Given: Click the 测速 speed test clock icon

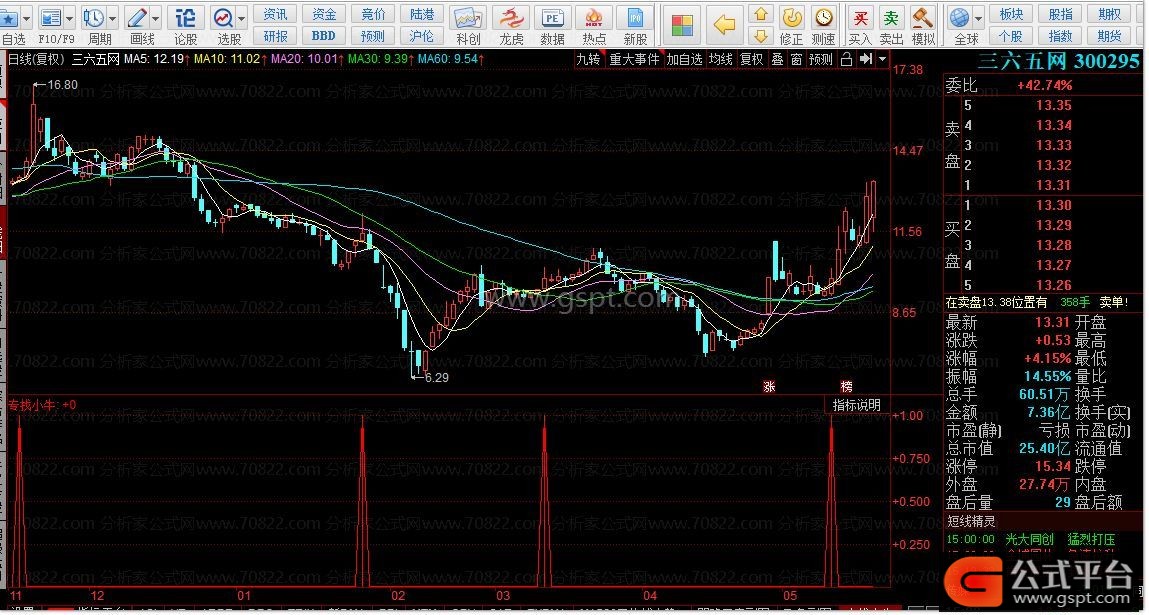Looking at the screenshot, I should pyautogui.click(x=824, y=18).
